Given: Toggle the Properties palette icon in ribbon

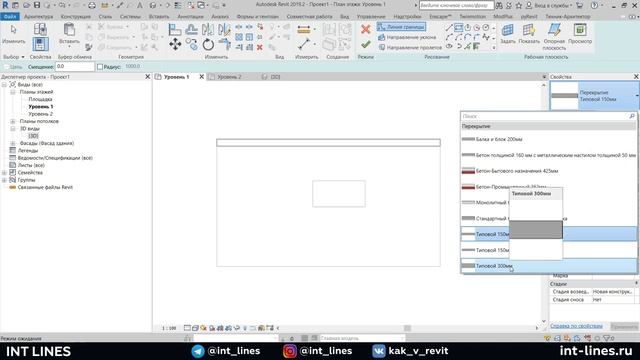Looking at the screenshot, I should 40,44.
